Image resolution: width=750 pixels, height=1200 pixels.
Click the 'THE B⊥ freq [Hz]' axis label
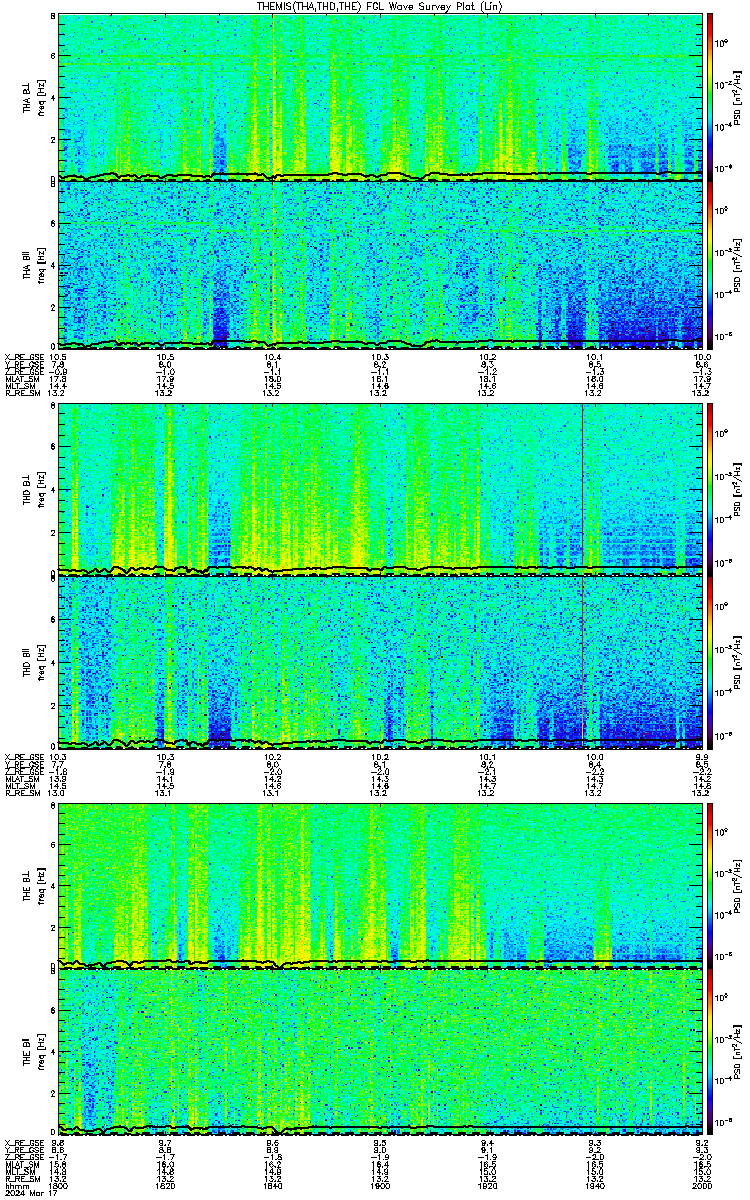pos(32,884)
